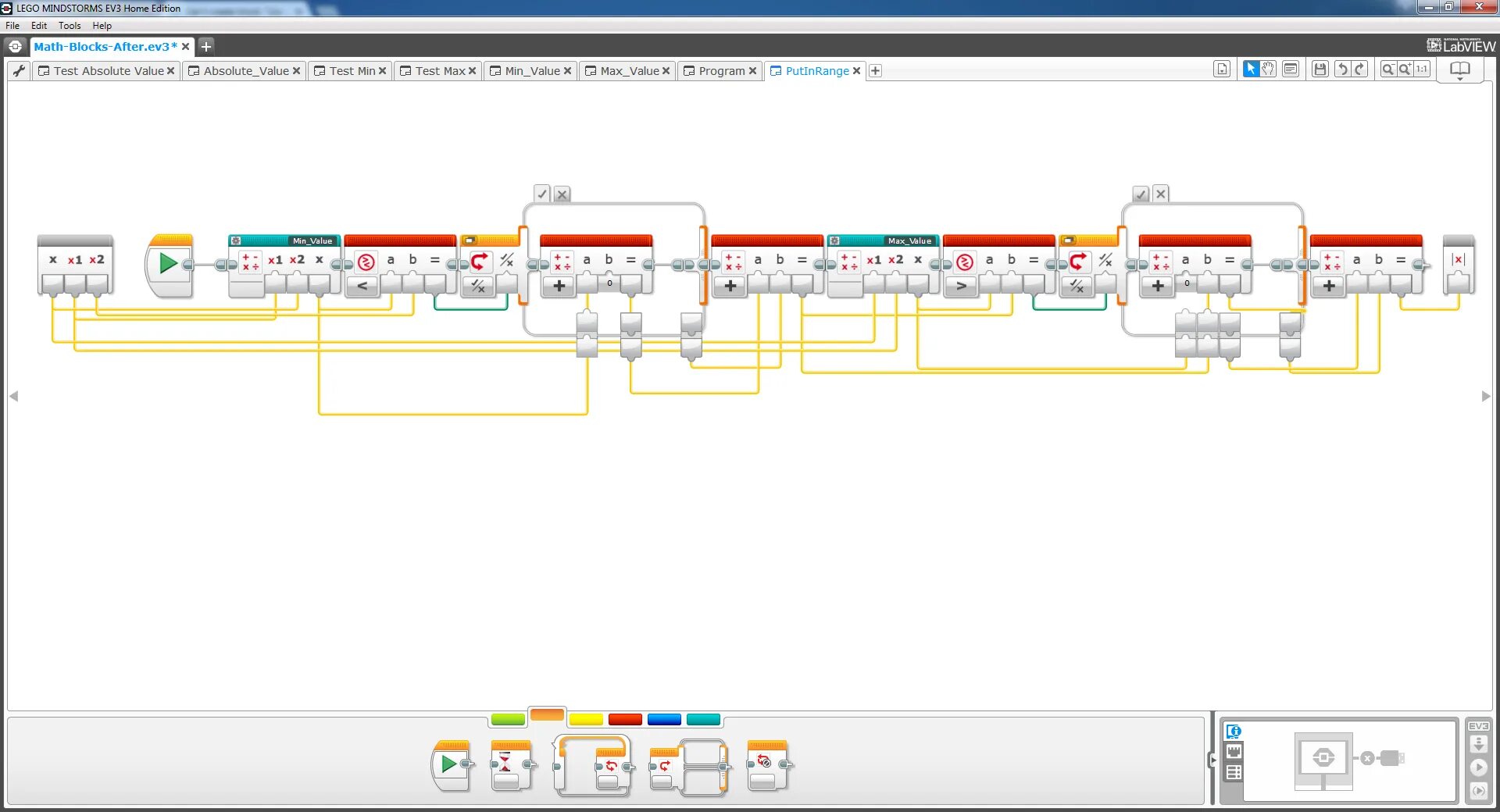Download and run the program
Image resolution: width=1500 pixels, height=812 pixels.
(1478, 767)
